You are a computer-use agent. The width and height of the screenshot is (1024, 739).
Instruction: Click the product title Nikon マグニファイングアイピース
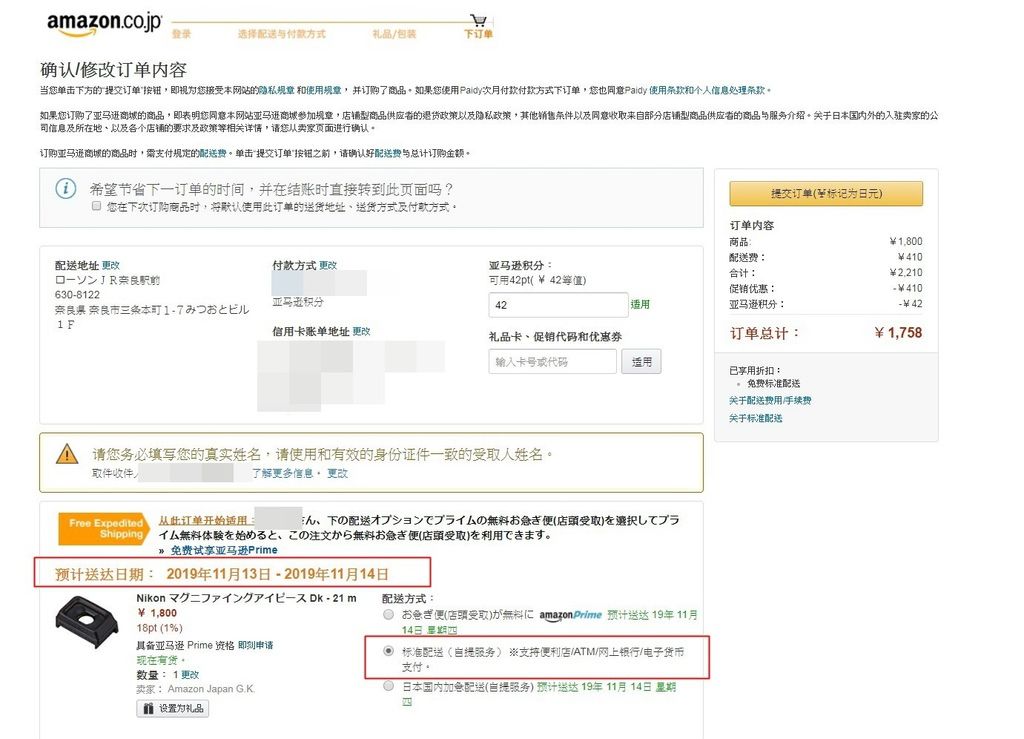tap(246, 598)
